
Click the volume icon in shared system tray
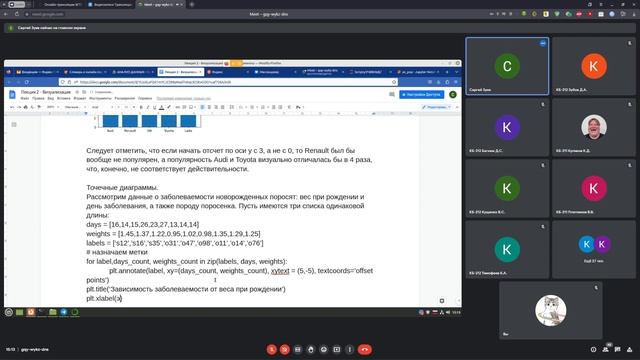tap(448, 312)
